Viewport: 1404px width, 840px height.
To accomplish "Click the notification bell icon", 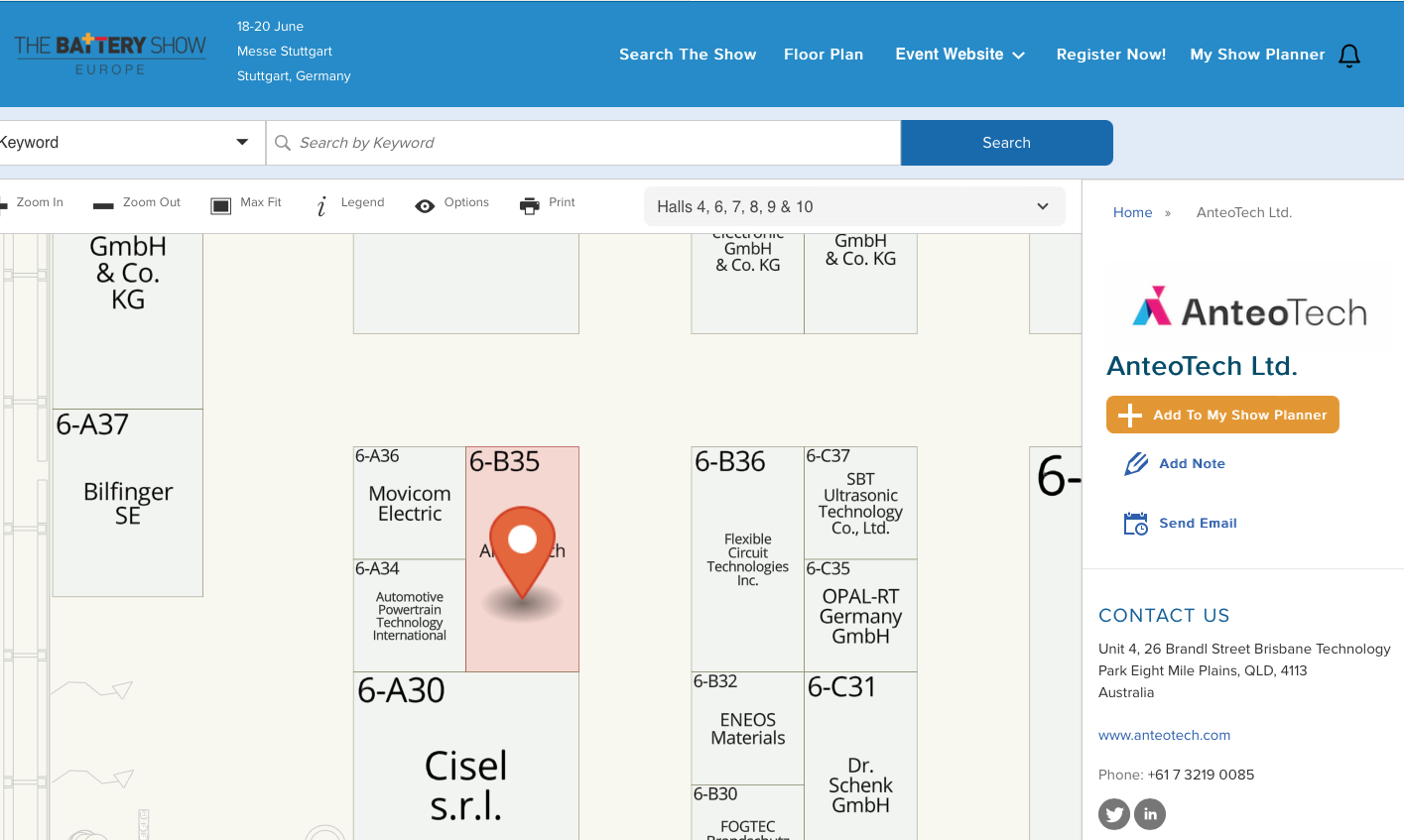I will tap(1349, 56).
